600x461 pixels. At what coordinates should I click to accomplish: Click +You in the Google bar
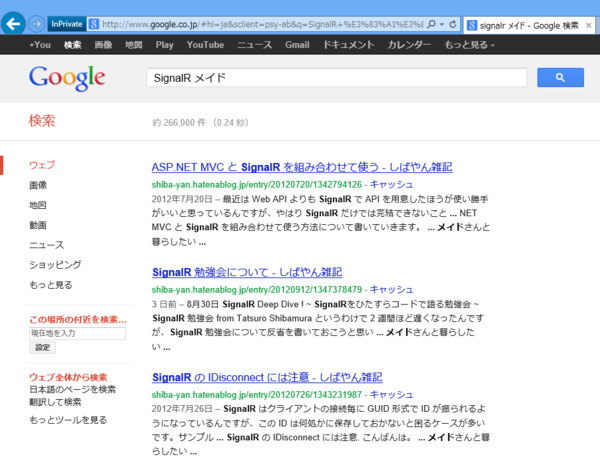click(x=40, y=45)
